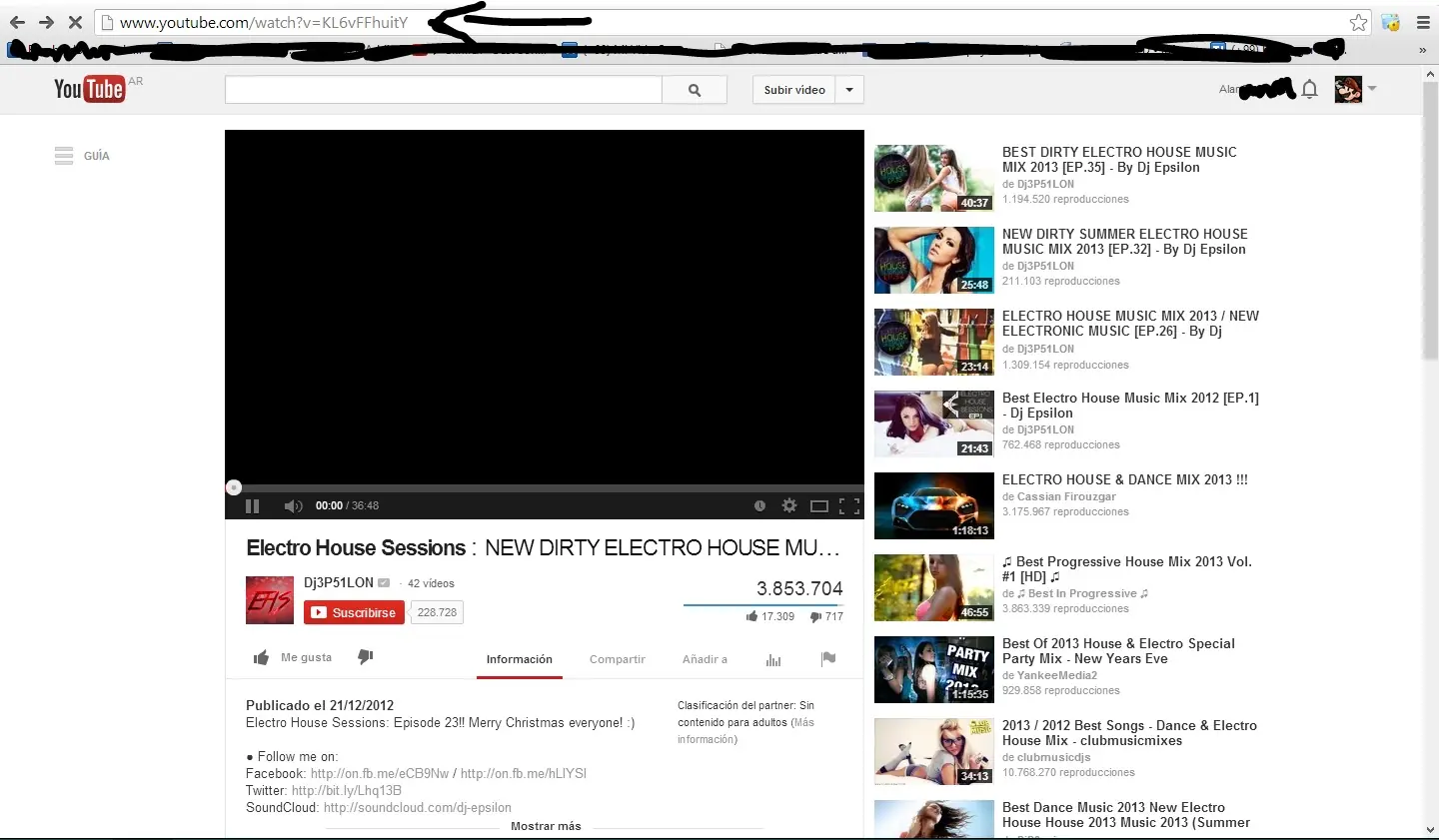Stop page loading with X button
The image size is (1439, 840).
75,22
